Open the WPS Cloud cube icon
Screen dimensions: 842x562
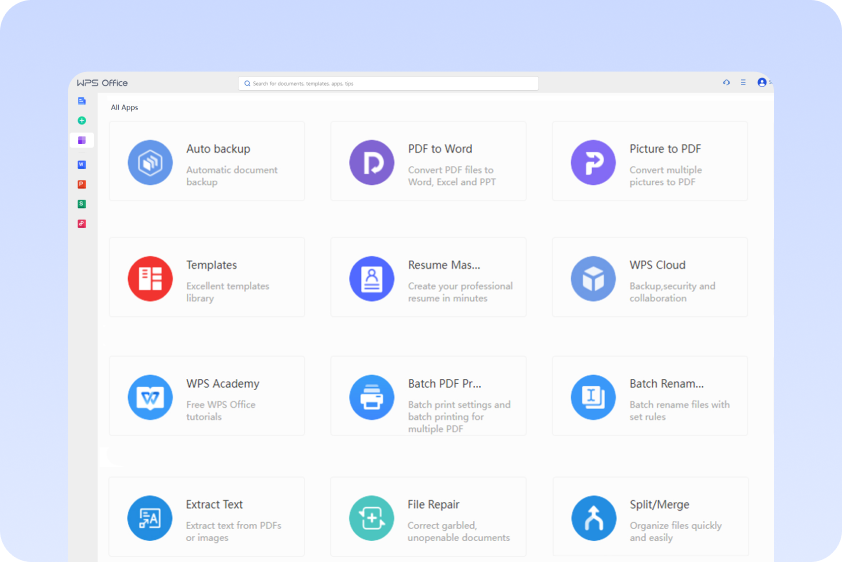coord(593,279)
